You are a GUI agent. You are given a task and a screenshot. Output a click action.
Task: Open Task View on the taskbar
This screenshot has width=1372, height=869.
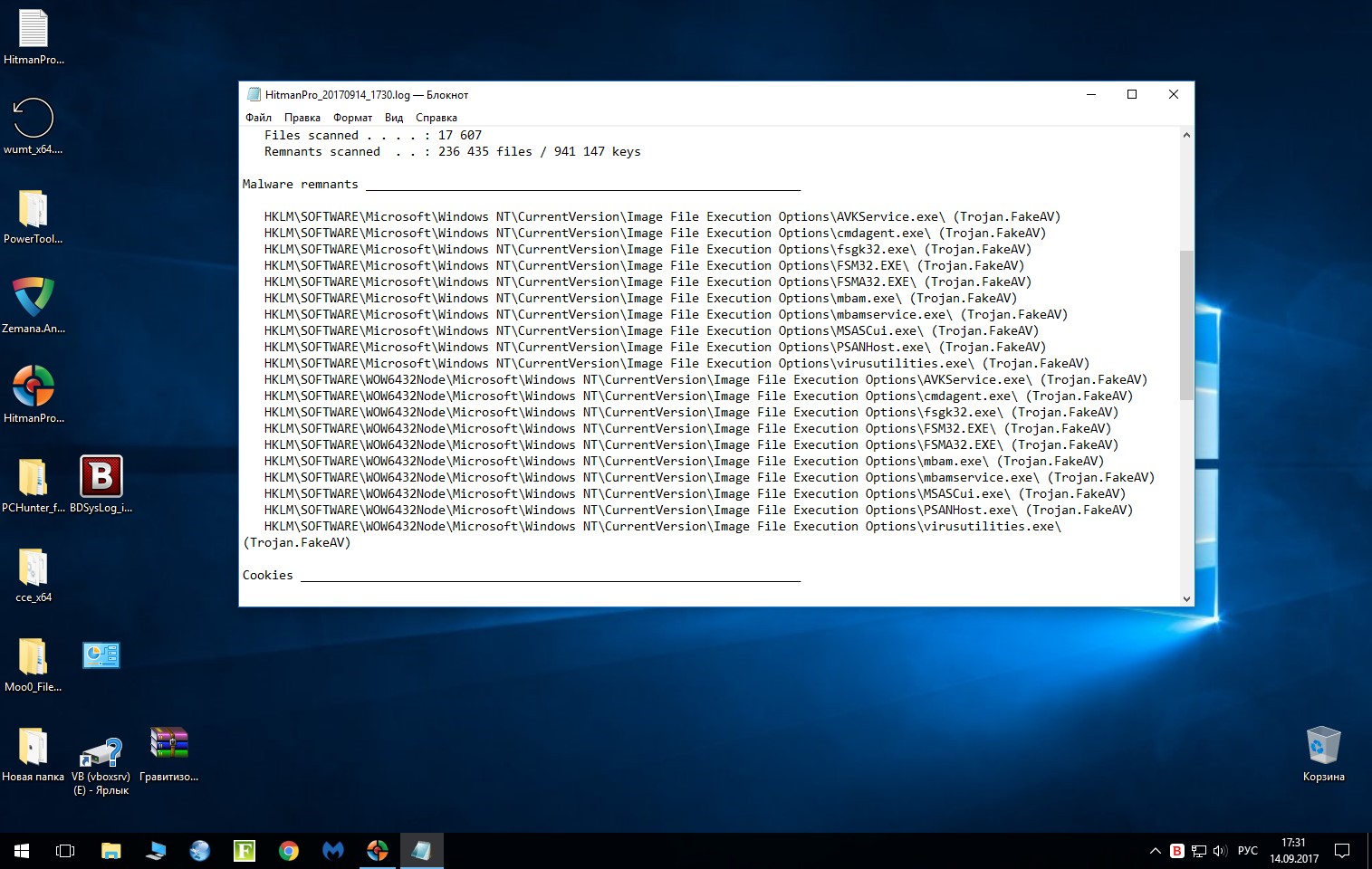coord(65,851)
